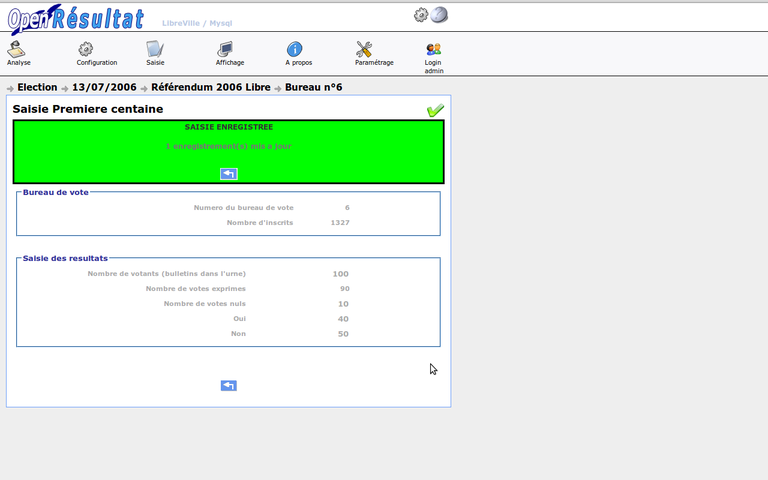The height and width of the screenshot is (480, 768).
Task: Click the globe icon in the header
Action: (x=439, y=15)
